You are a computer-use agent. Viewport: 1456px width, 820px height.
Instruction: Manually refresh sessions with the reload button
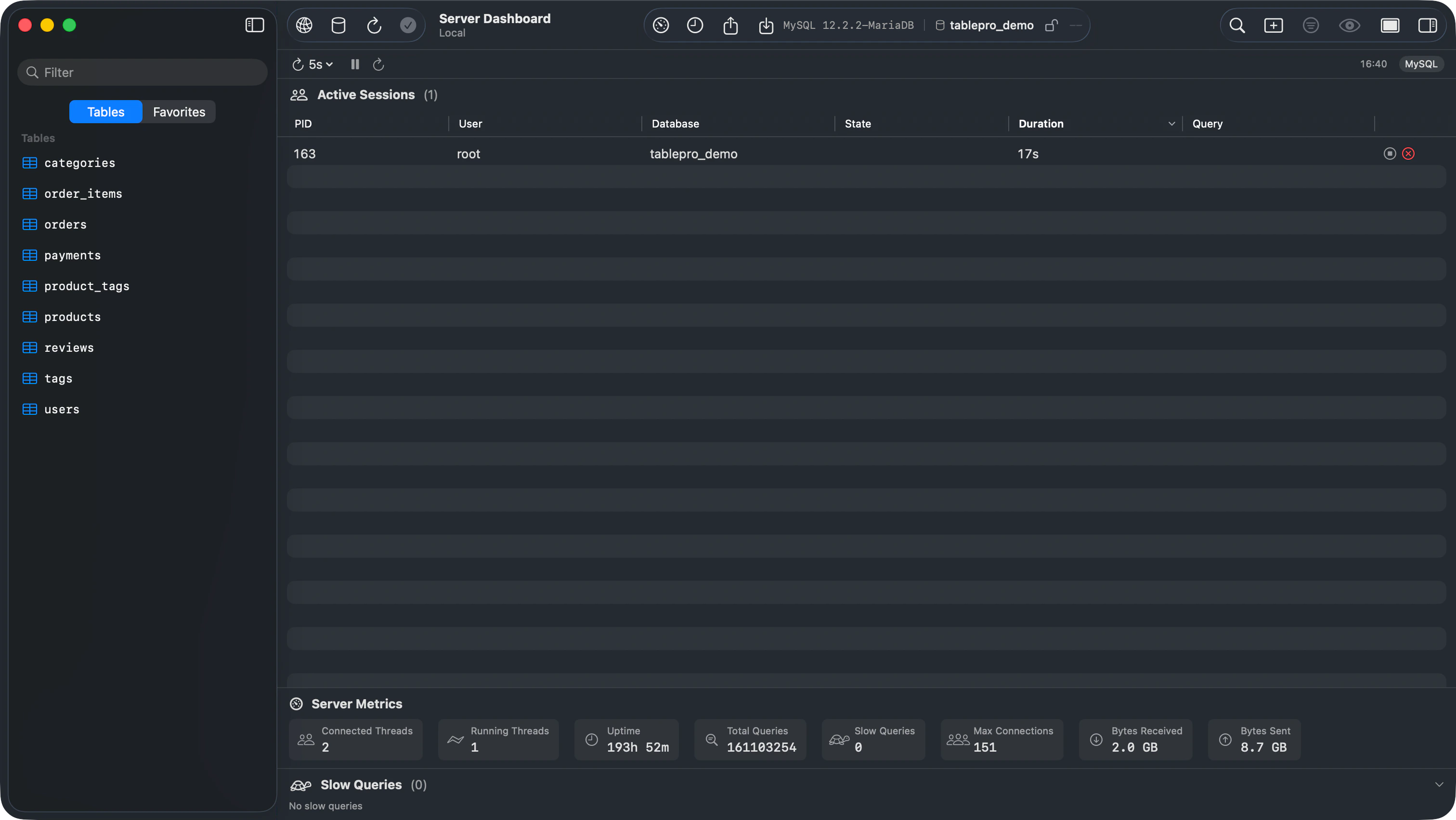tap(378, 64)
